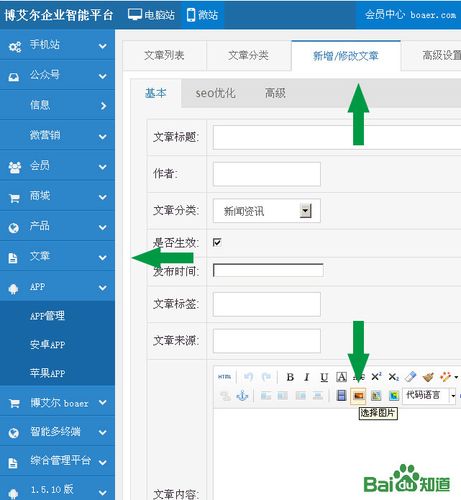Open the seo优化 sub-tab
The height and width of the screenshot is (500, 461).
pos(215,93)
